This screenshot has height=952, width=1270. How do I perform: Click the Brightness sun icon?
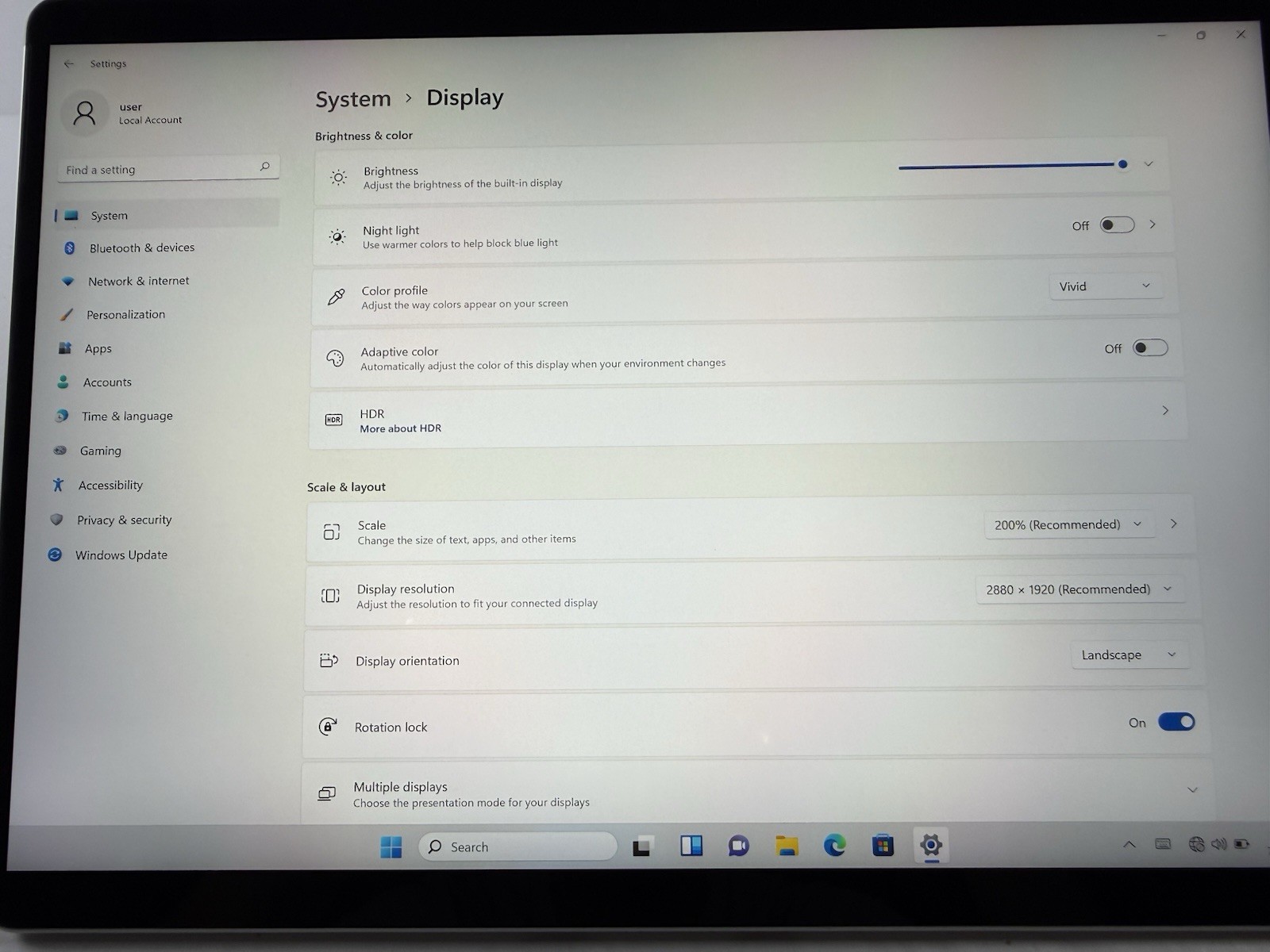click(338, 177)
